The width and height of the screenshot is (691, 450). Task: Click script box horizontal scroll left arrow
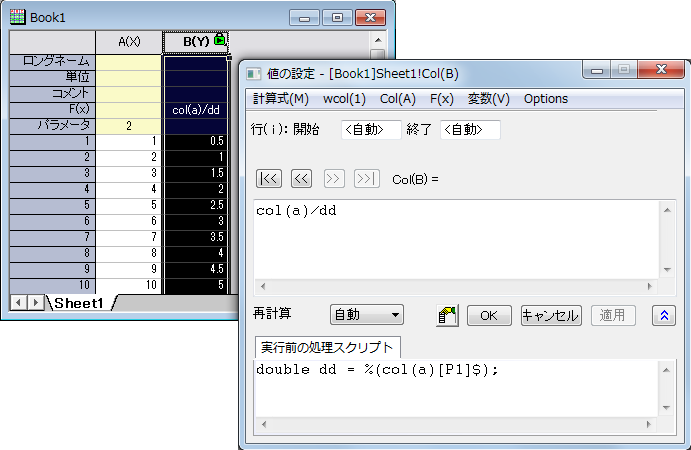pyautogui.click(x=264, y=424)
